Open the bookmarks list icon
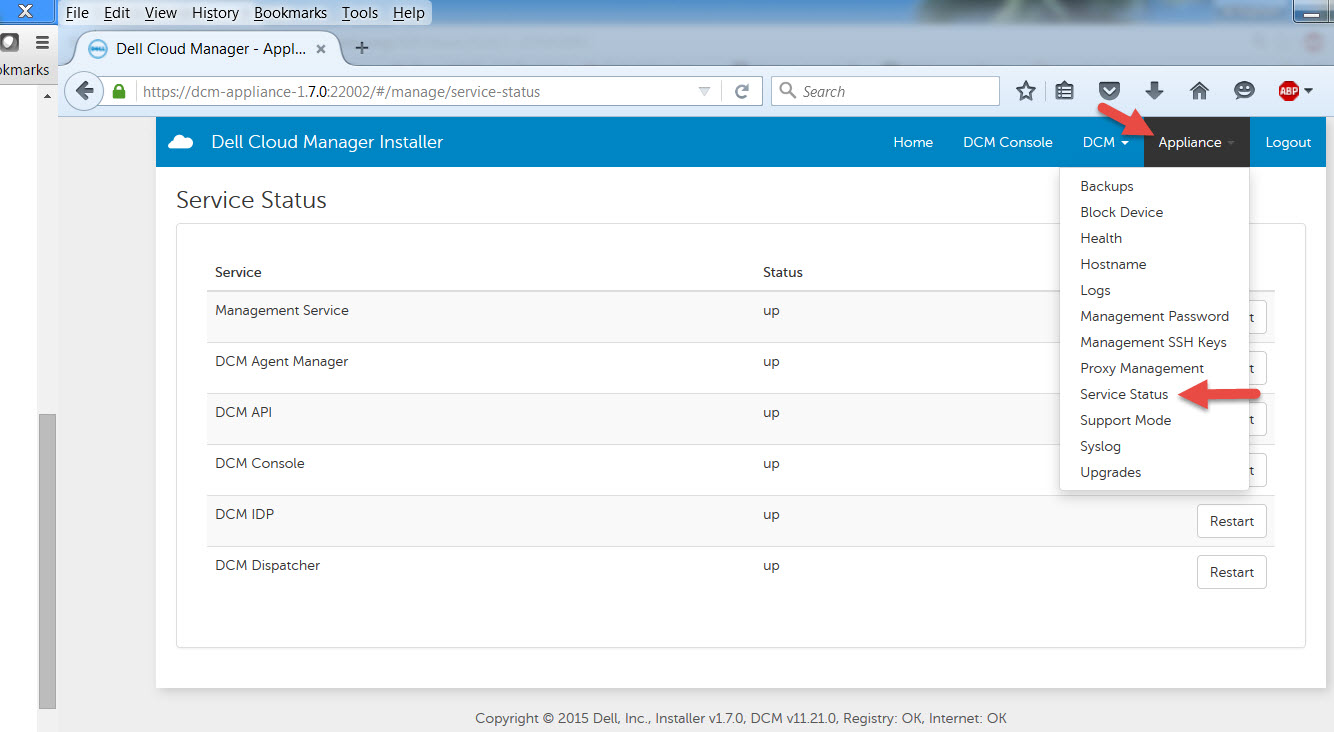 [x=1065, y=91]
